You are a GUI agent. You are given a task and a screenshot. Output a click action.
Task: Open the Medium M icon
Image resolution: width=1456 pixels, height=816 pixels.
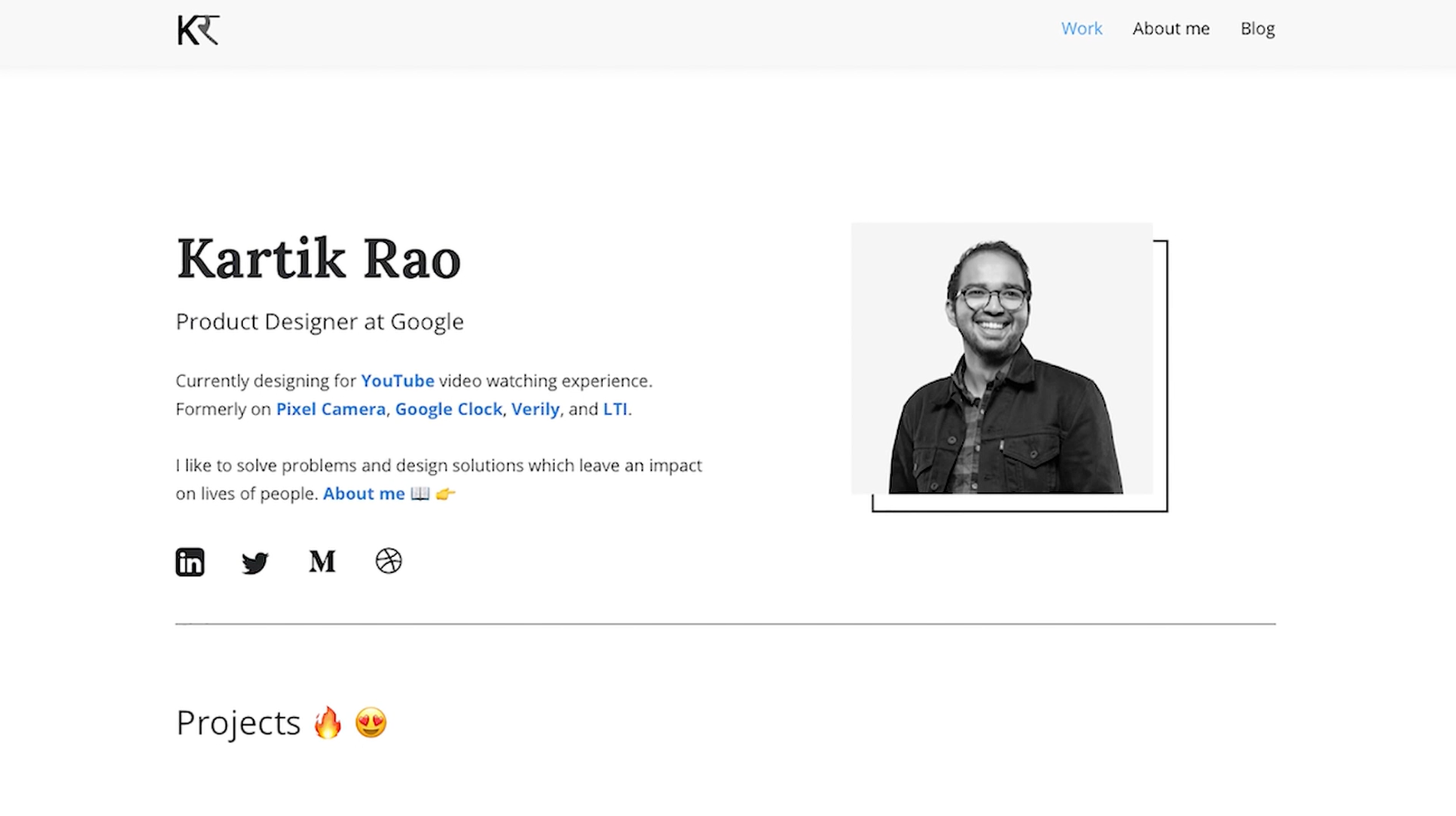coord(322,561)
